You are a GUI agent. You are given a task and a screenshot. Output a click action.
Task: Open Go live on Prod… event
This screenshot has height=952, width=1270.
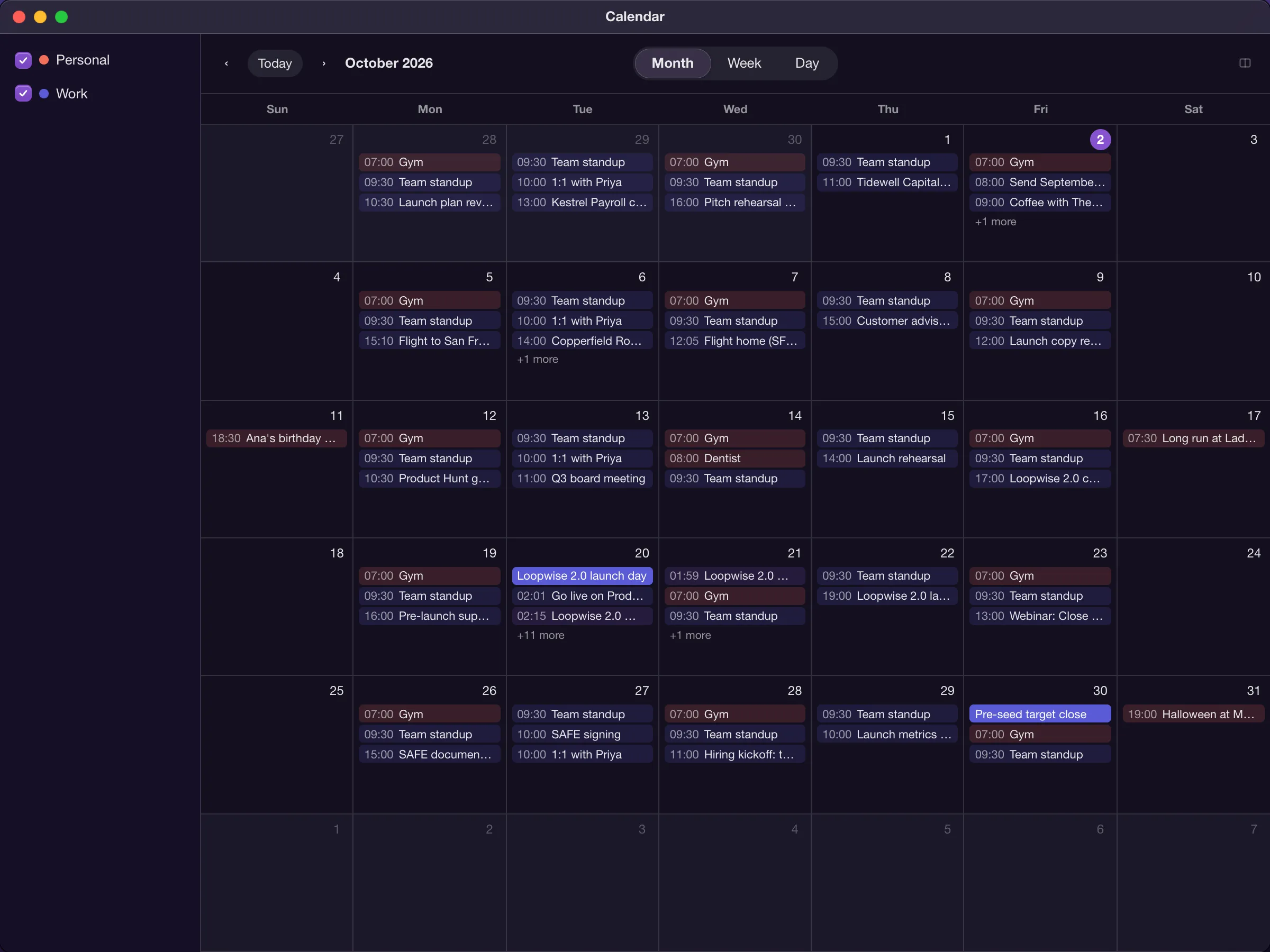582,596
